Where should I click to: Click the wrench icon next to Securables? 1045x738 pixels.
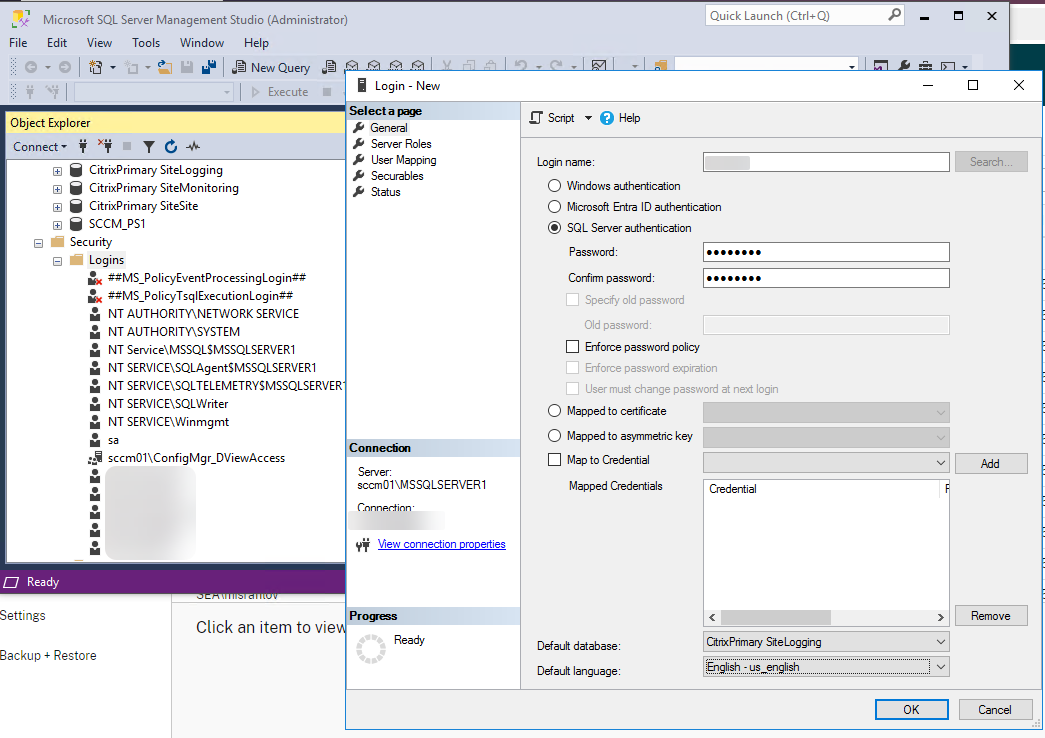click(x=359, y=176)
